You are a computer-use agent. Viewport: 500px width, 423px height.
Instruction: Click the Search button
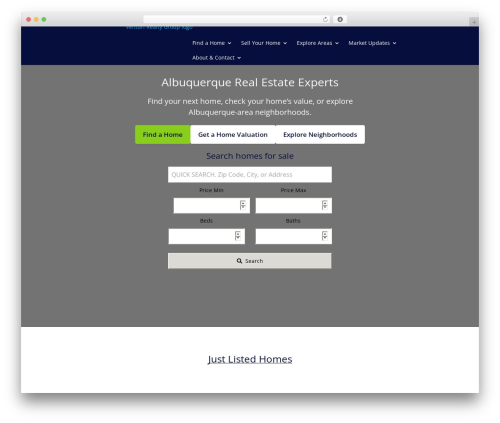(250, 261)
